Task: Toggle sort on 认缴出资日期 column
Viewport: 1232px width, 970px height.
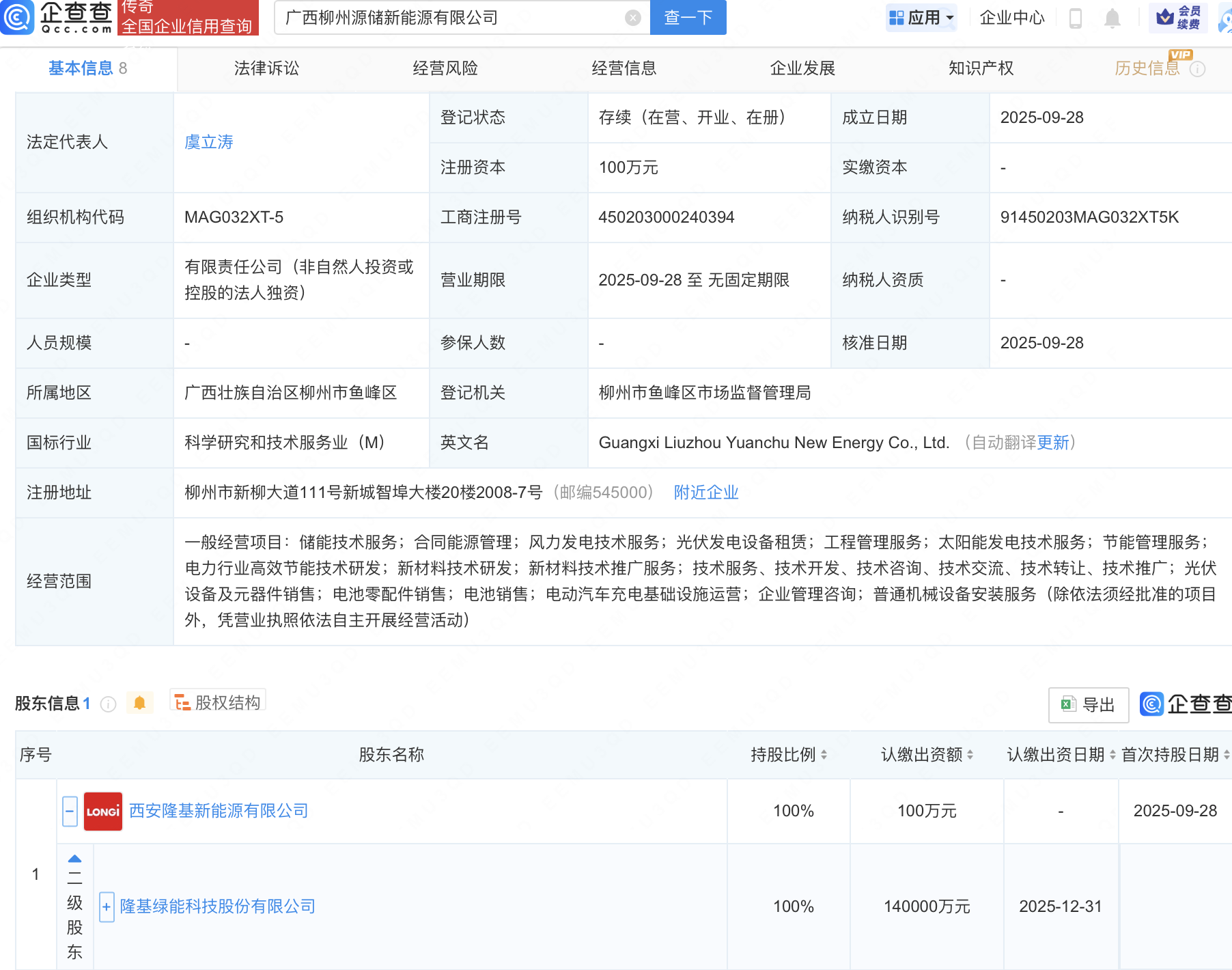Action: (1112, 755)
